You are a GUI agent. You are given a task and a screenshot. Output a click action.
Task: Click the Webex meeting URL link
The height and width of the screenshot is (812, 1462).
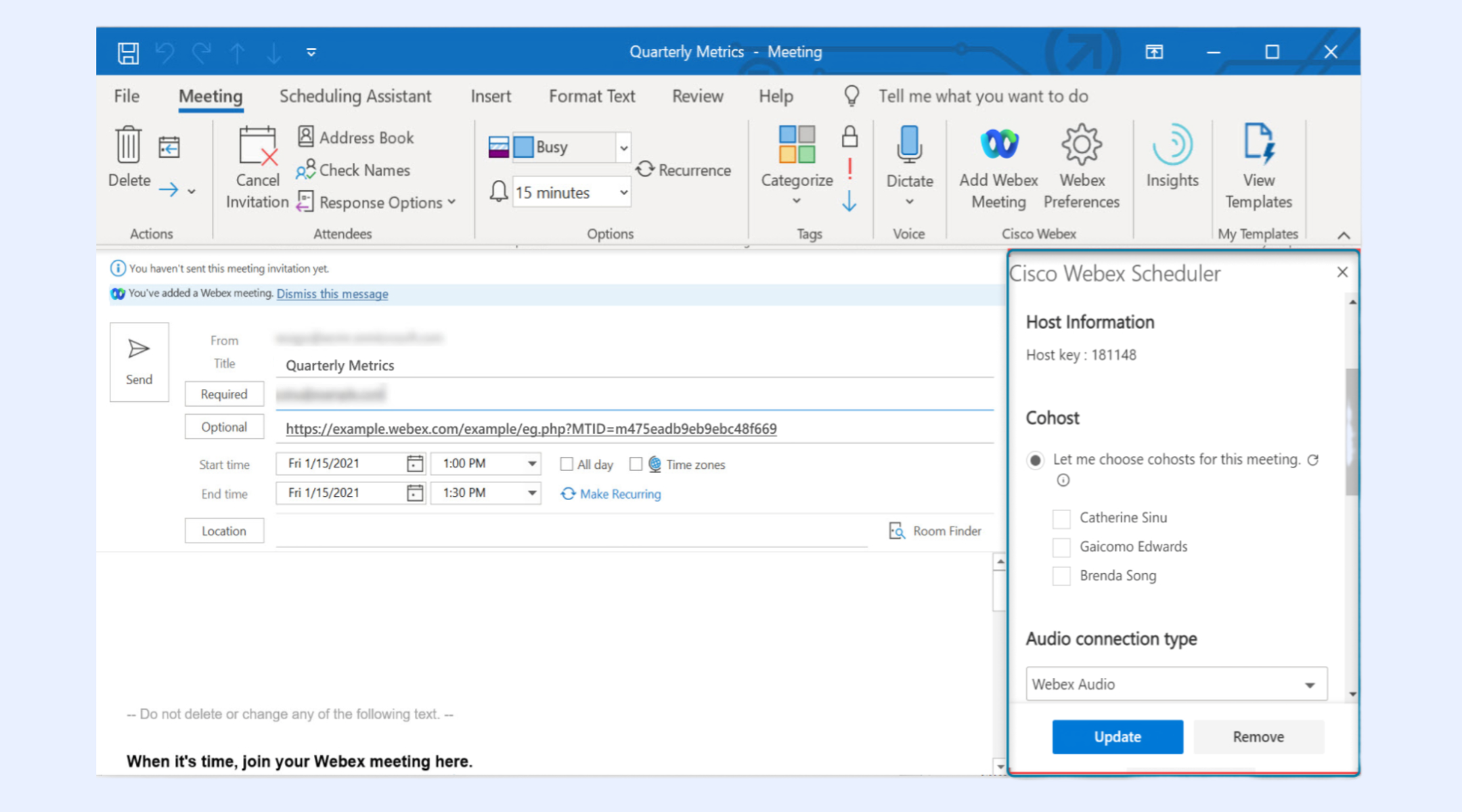[531, 428]
